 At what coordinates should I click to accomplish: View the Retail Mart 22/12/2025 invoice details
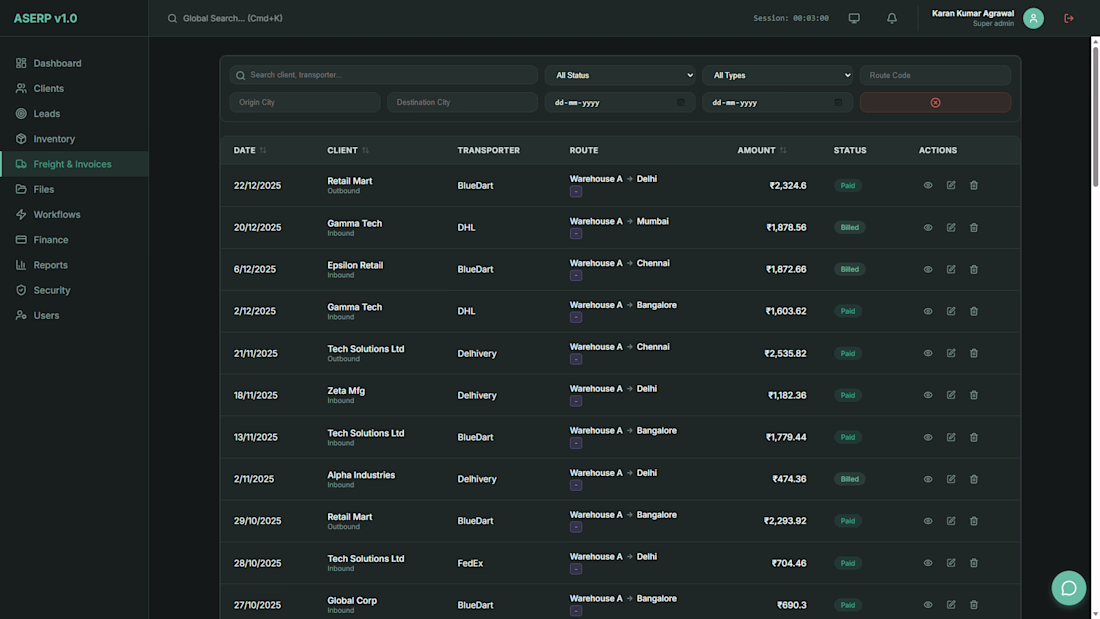(x=927, y=185)
